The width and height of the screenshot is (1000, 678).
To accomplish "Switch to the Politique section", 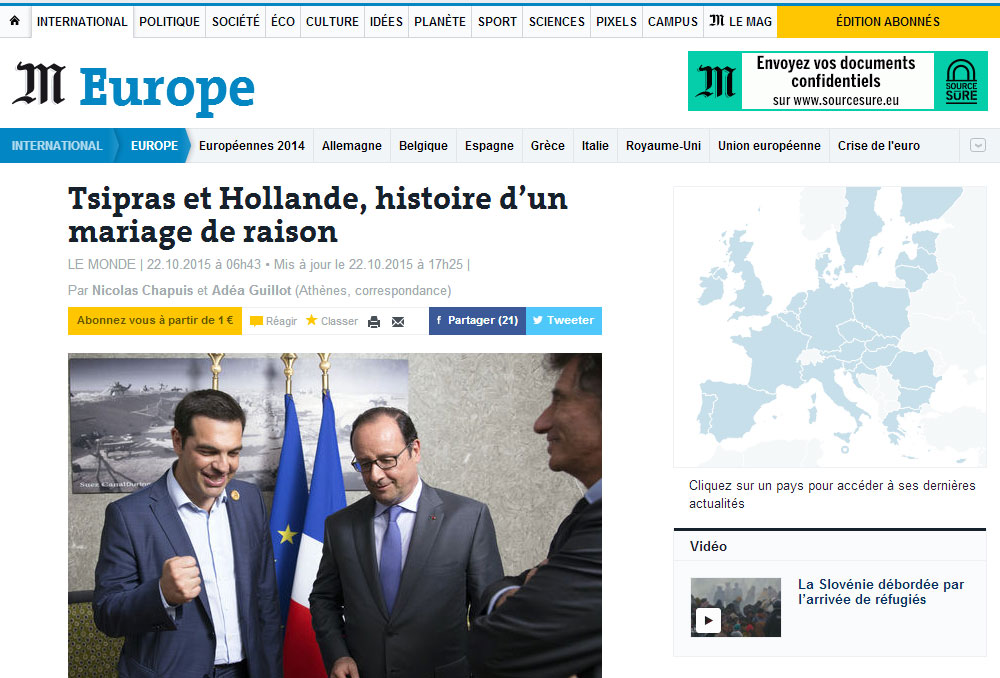I will 170,22.
